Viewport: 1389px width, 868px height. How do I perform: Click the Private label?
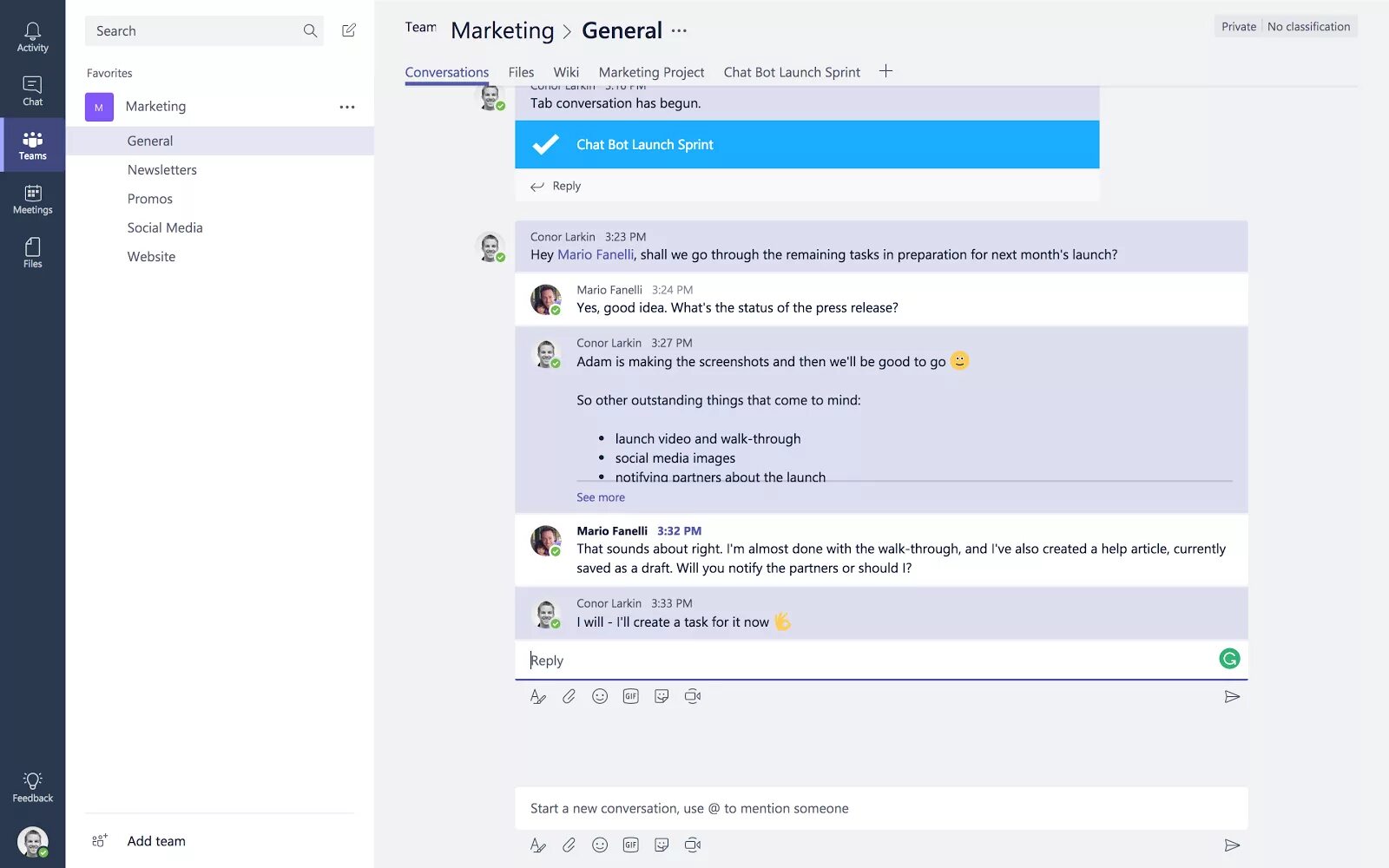coord(1239,27)
